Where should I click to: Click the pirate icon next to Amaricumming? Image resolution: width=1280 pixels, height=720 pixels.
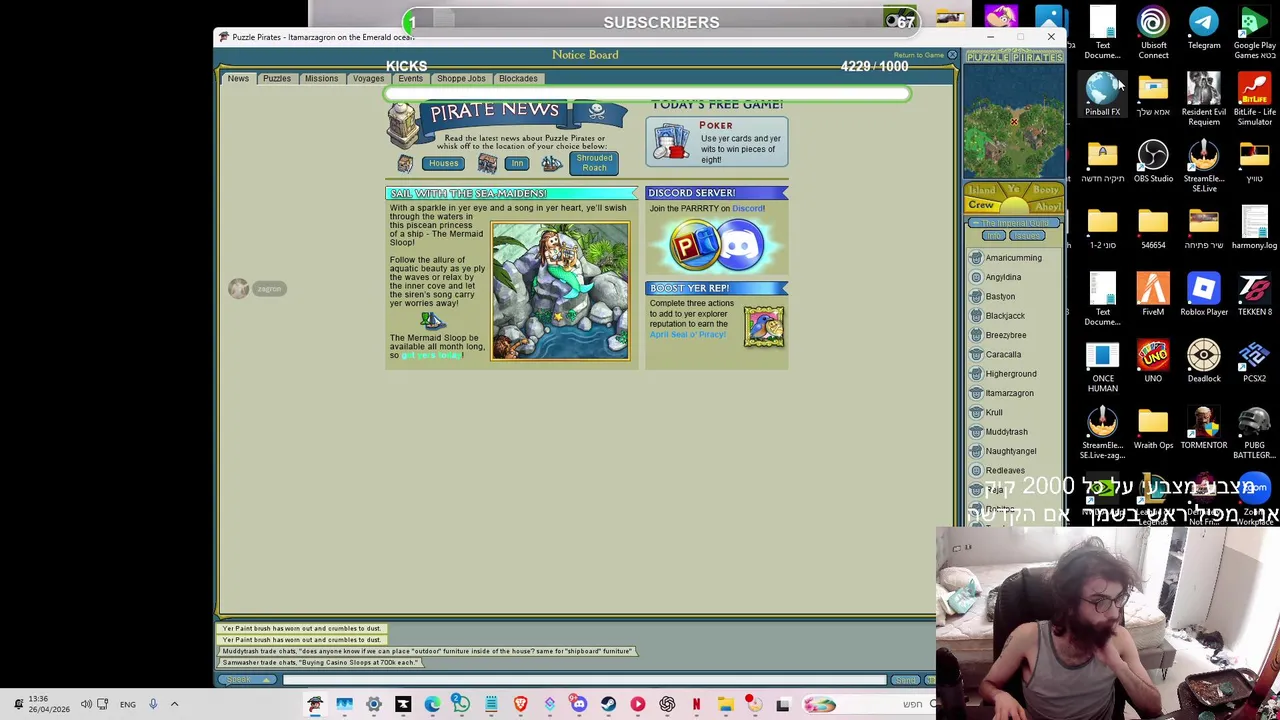point(976,258)
